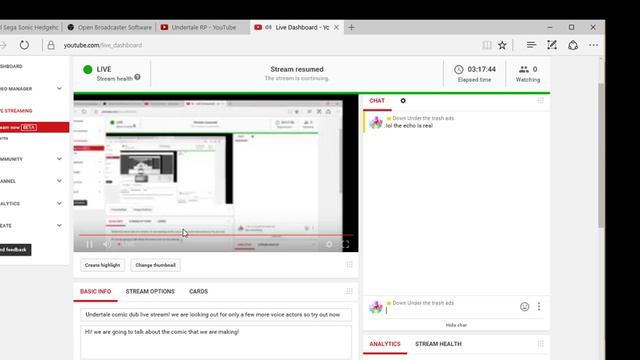Open the Edge More actions menu
640x360 pixels.
593,45
